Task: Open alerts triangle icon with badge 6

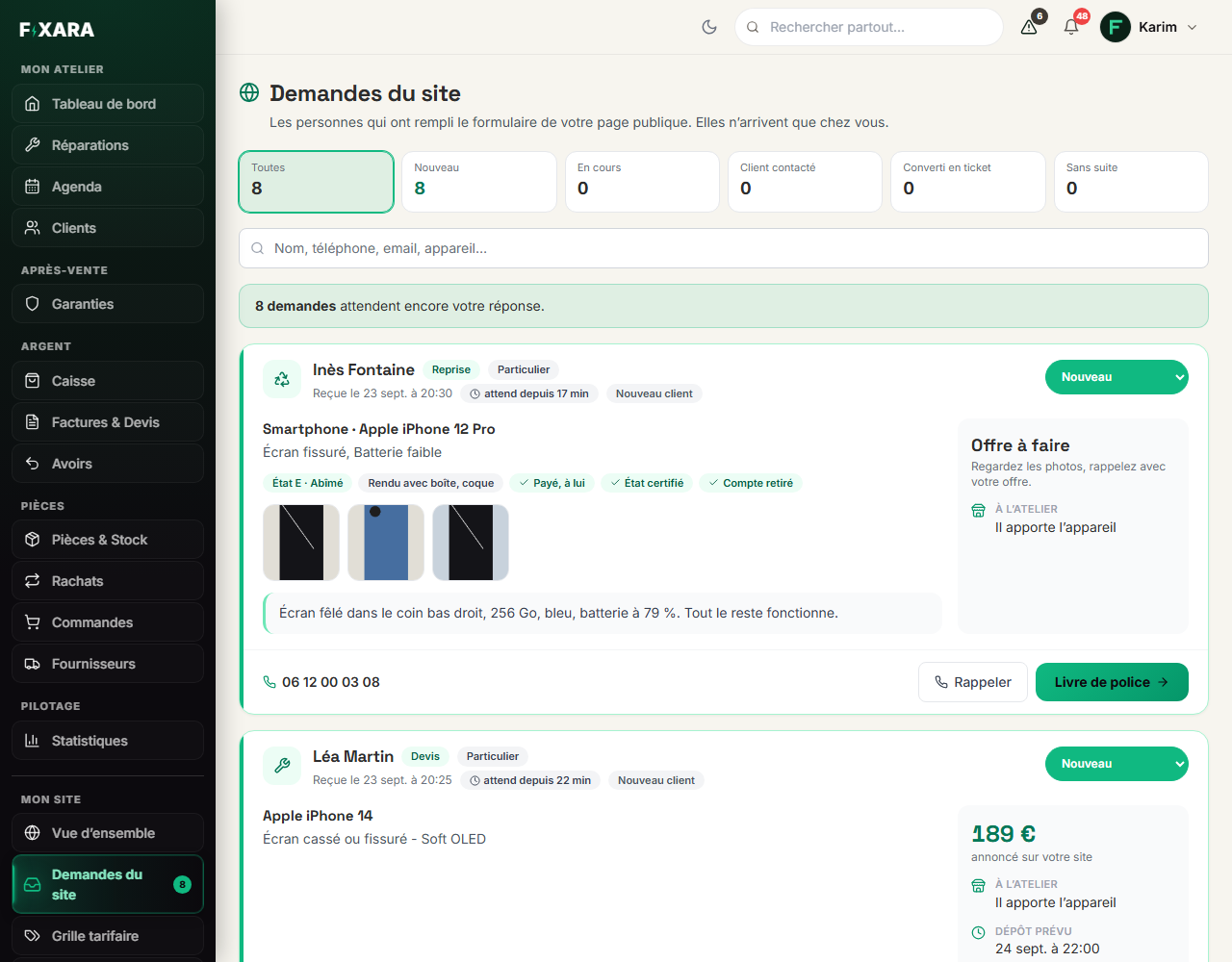Action: coord(1029,27)
